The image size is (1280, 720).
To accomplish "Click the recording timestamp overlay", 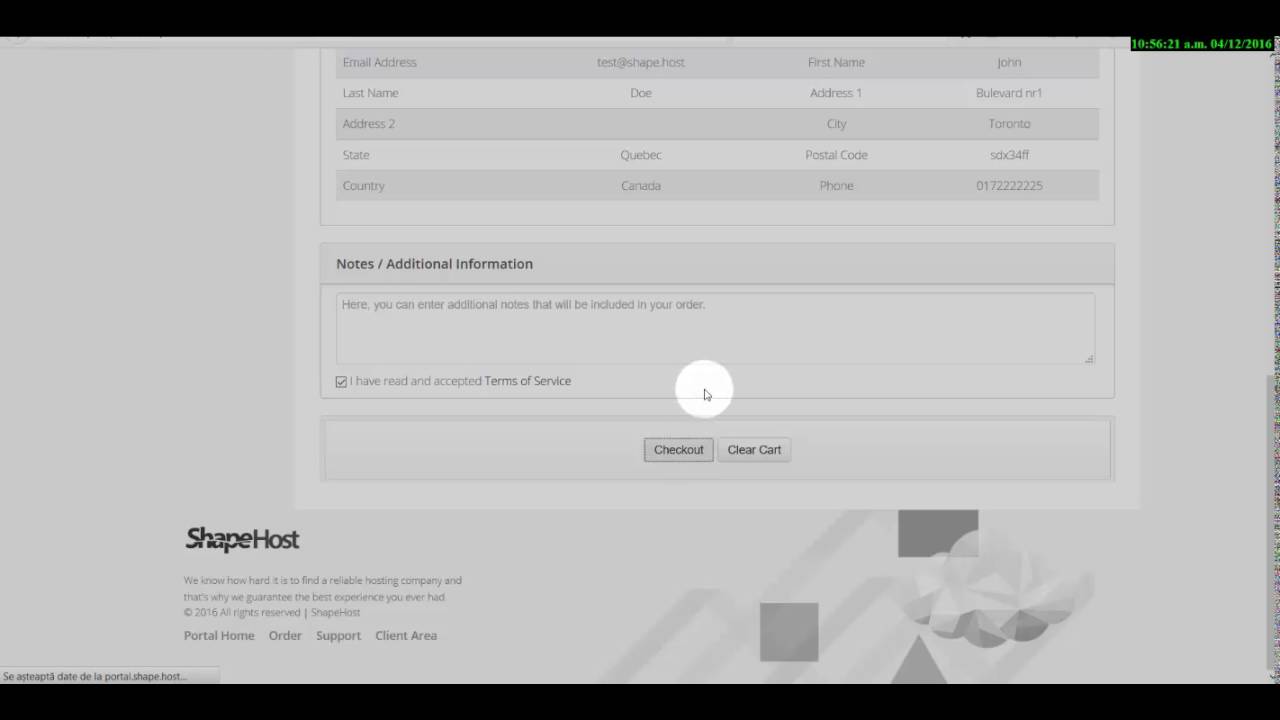I will point(1202,44).
